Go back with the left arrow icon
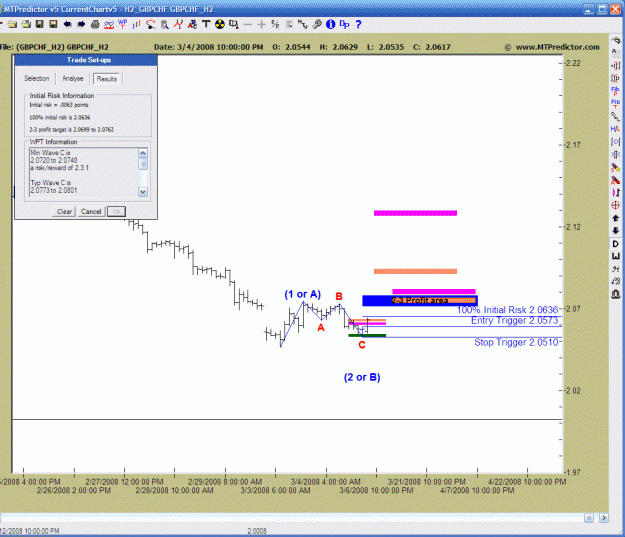The image size is (625, 537). click(x=67, y=25)
